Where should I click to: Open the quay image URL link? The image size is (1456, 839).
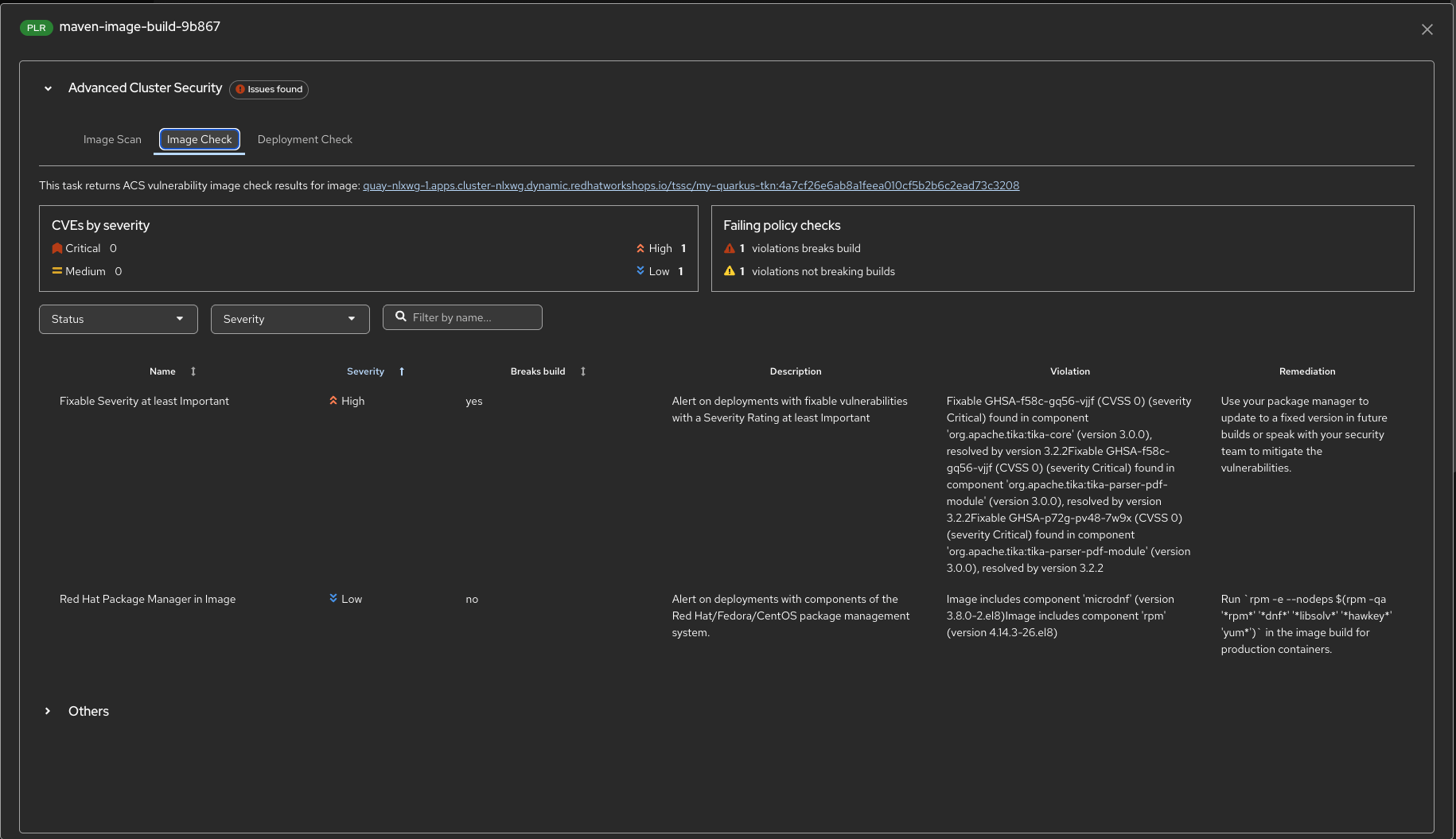coord(691,185)
